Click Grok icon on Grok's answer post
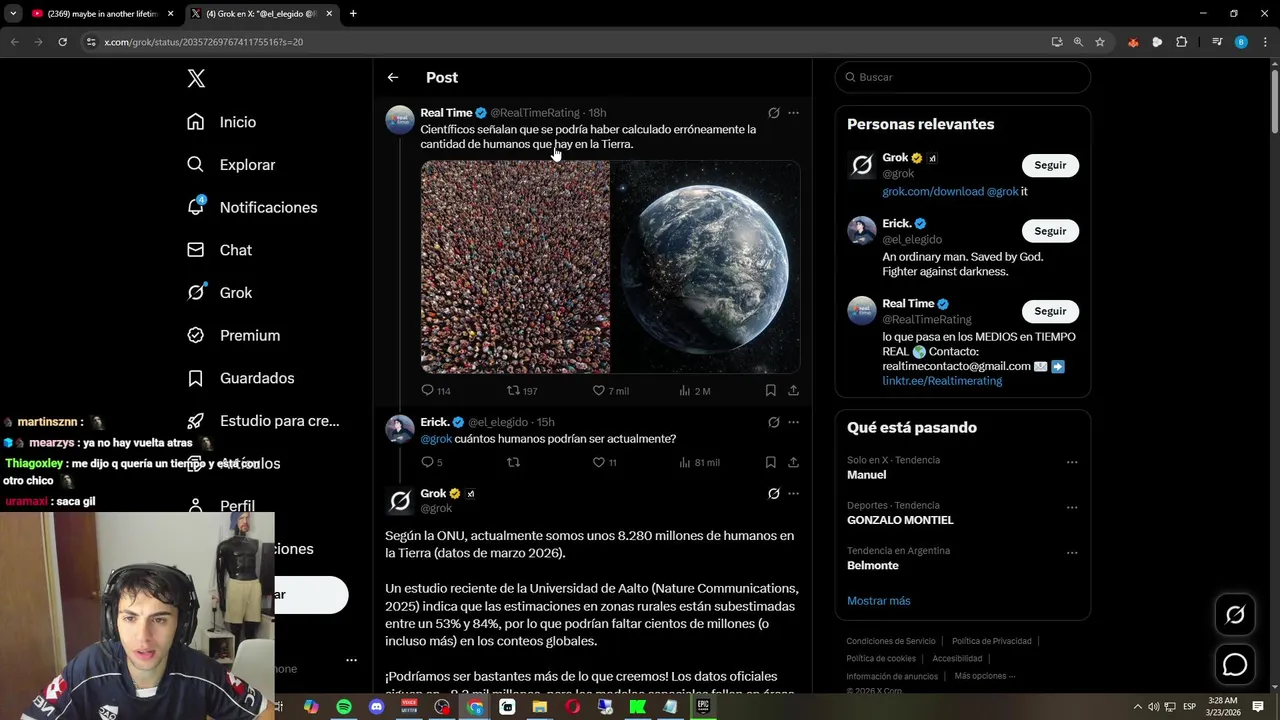Viewport: 1280px width, 720px height. point(773,493)
